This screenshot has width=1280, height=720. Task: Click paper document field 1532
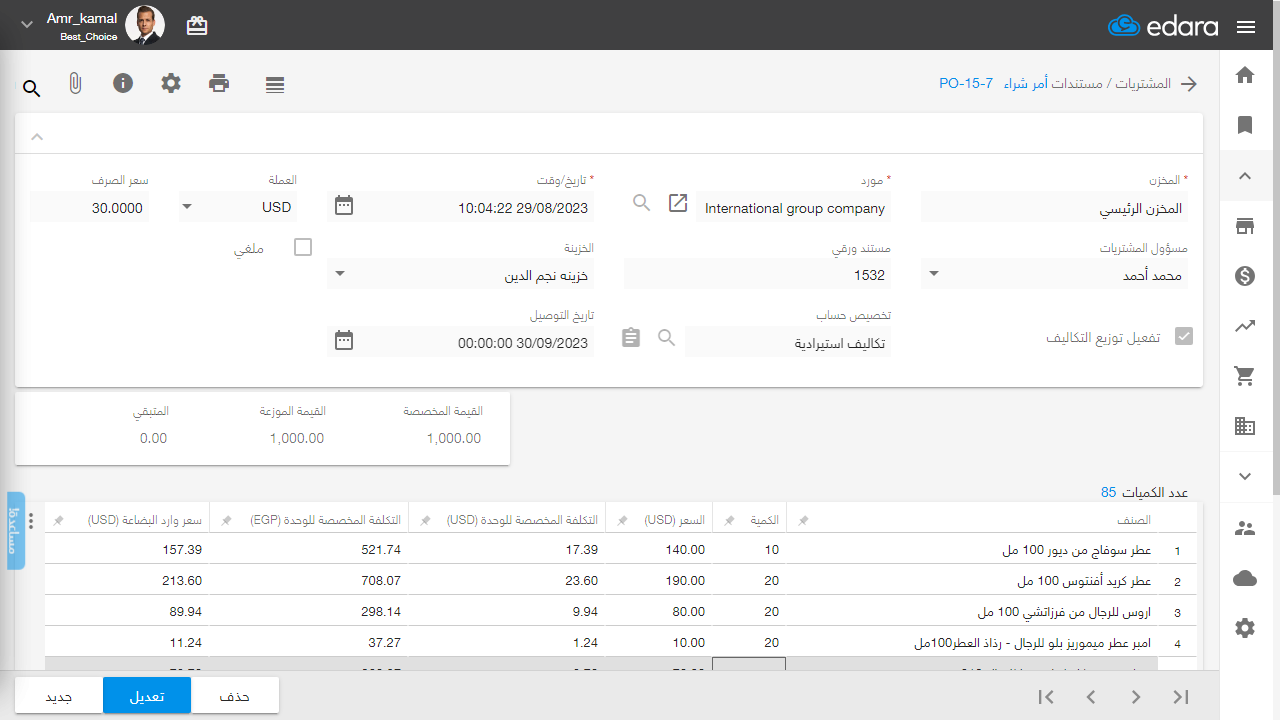click(757, 275)
